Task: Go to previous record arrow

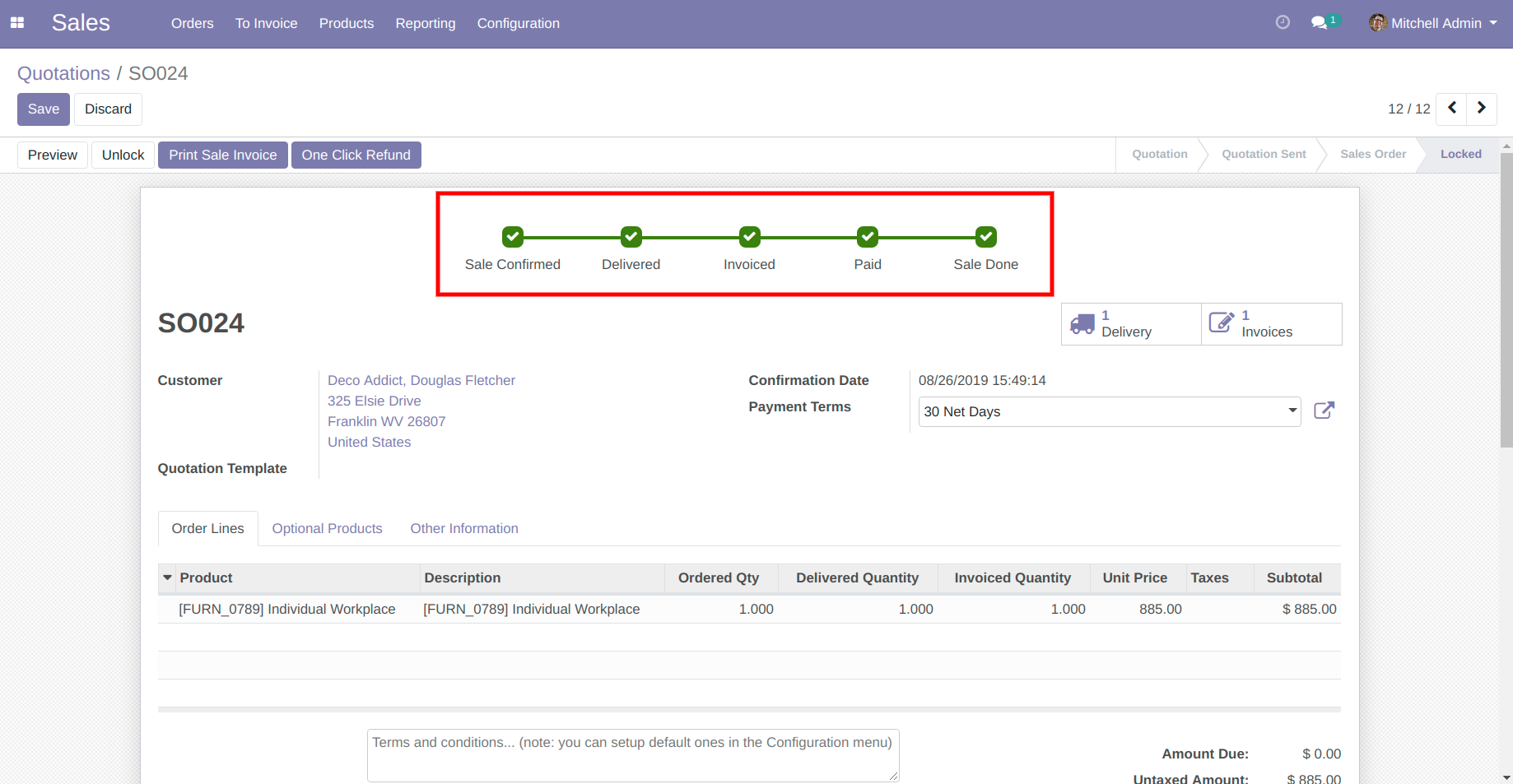Action: 1452,109
